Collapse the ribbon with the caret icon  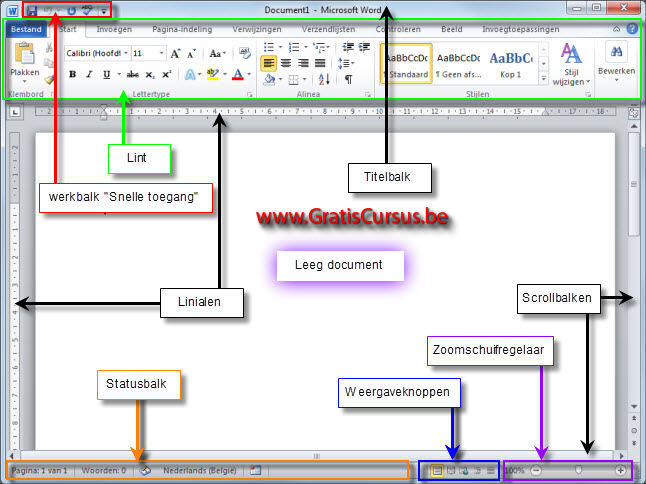pos(616,29)
